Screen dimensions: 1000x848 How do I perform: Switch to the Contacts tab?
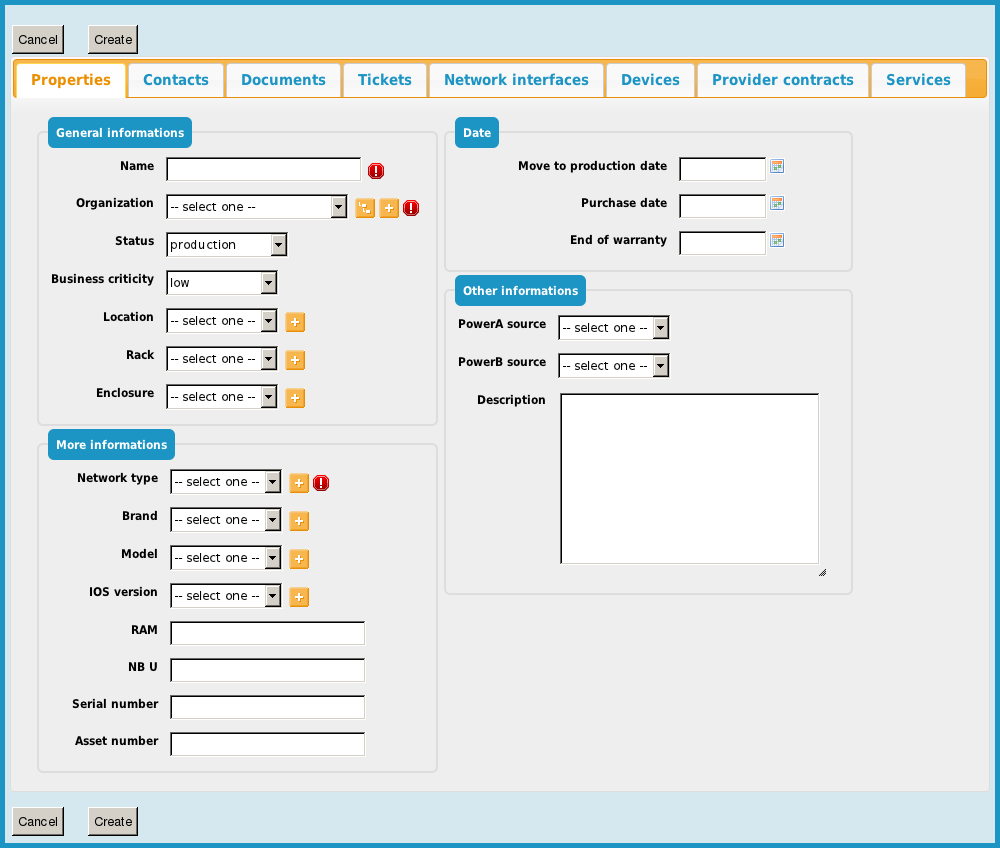click(176, 80)
